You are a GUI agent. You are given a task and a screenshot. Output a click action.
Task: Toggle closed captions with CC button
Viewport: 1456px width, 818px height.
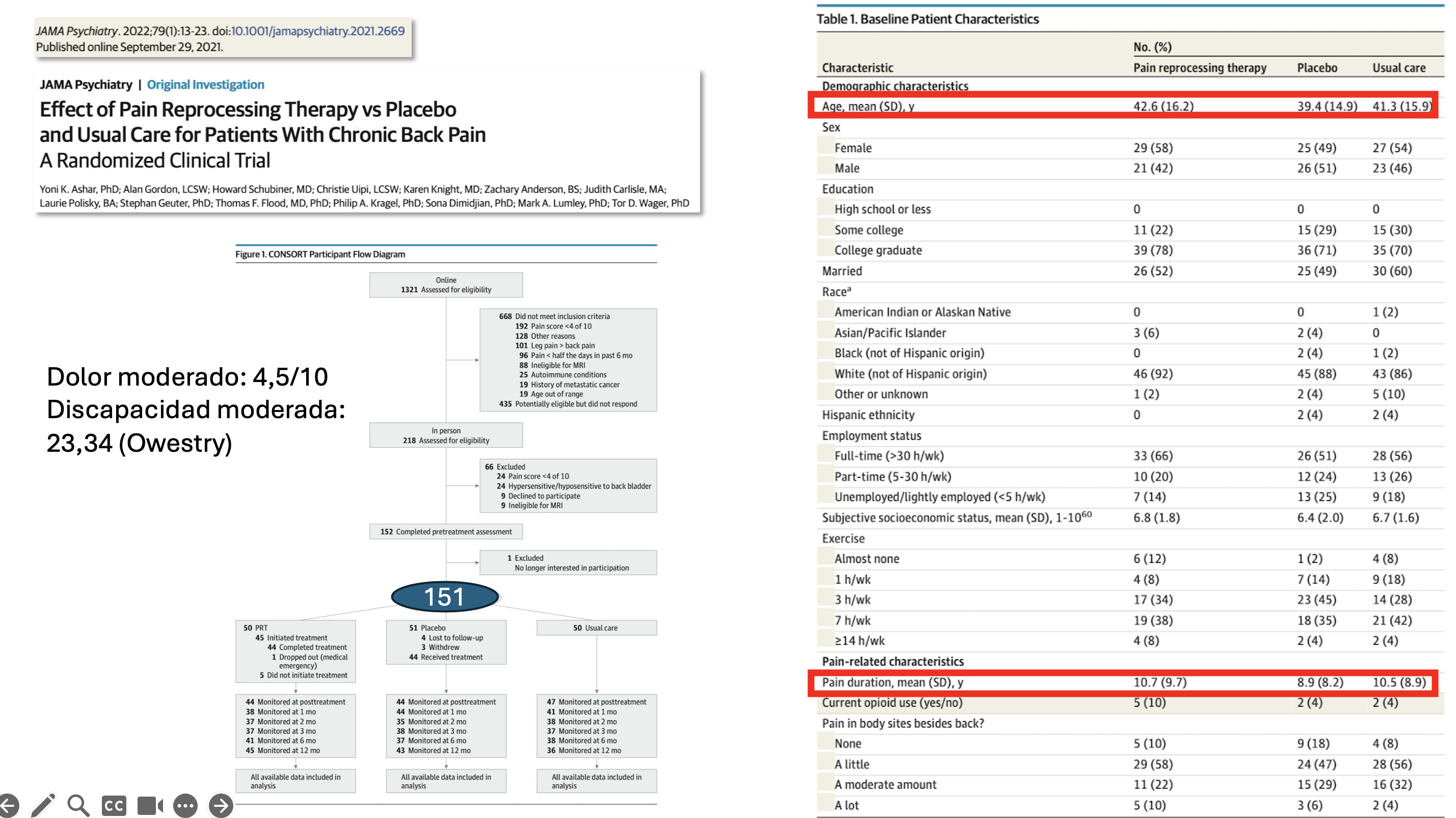[114, 806]
